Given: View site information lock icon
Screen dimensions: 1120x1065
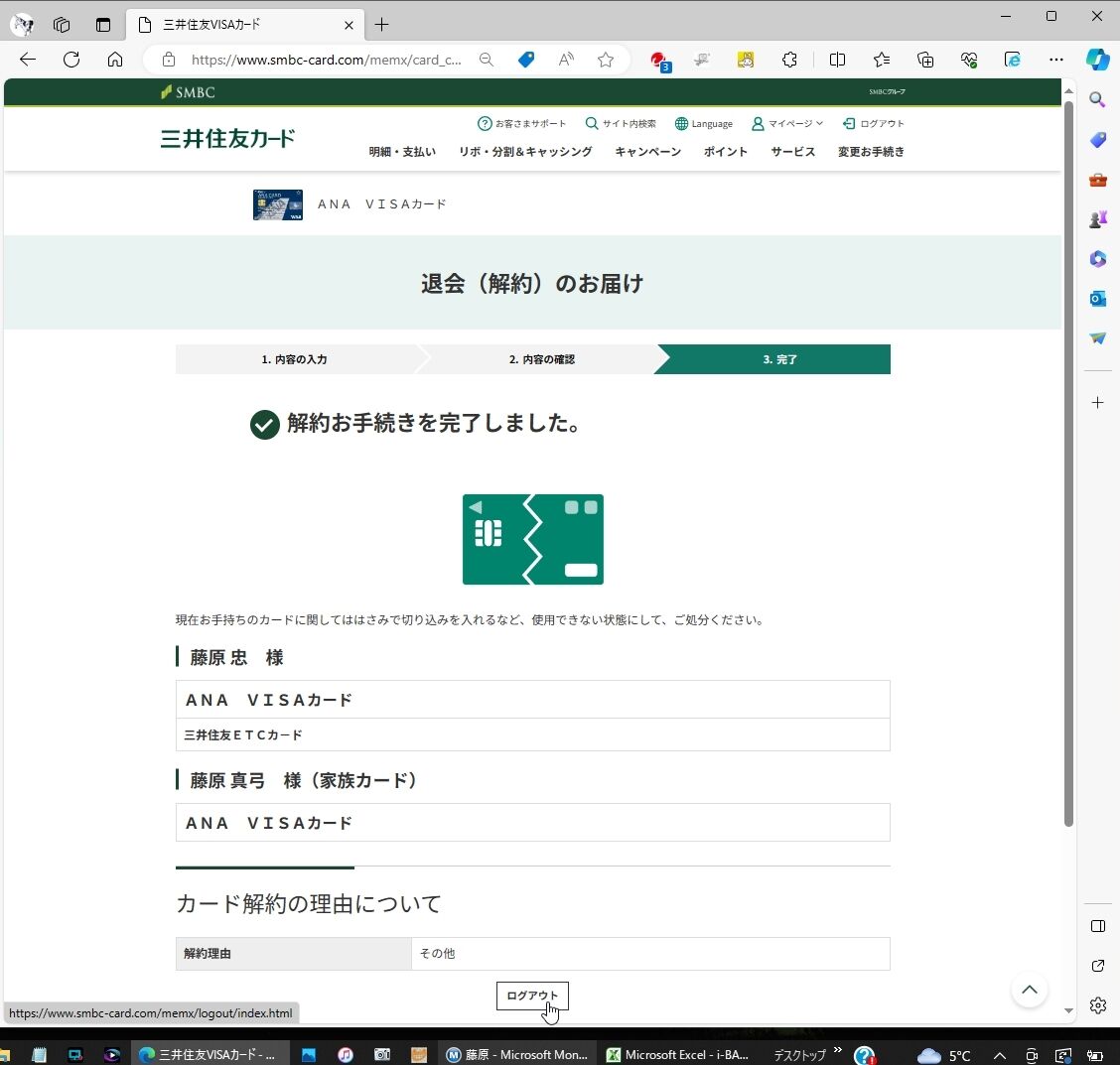Looking at the screenshot, I should 168,60.
